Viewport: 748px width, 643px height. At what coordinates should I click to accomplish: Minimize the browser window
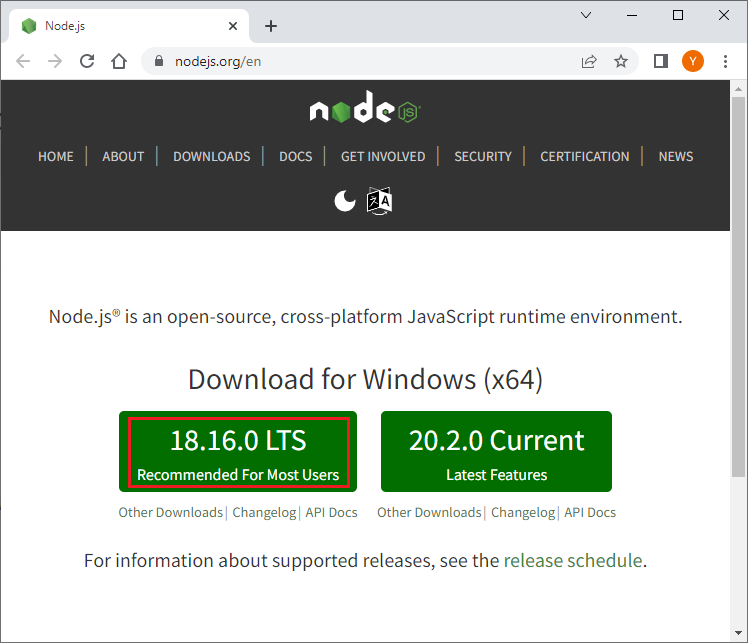pos(632,15)
